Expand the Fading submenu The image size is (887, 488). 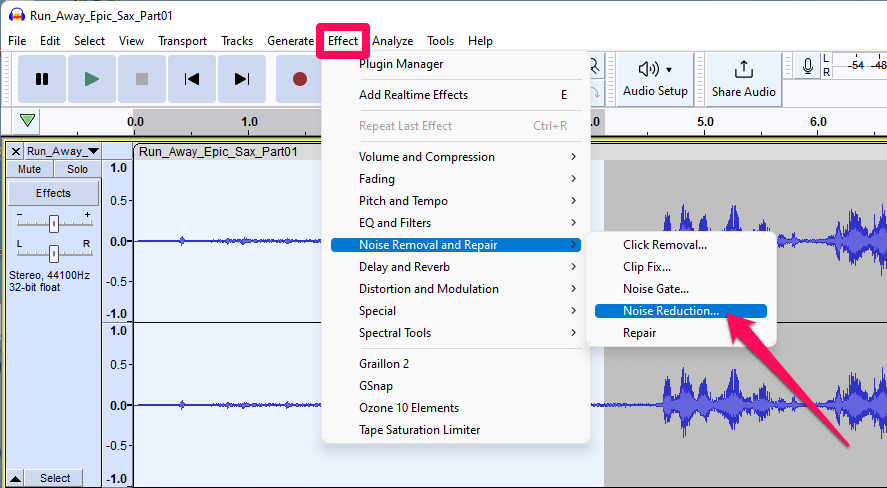point(456,179)
